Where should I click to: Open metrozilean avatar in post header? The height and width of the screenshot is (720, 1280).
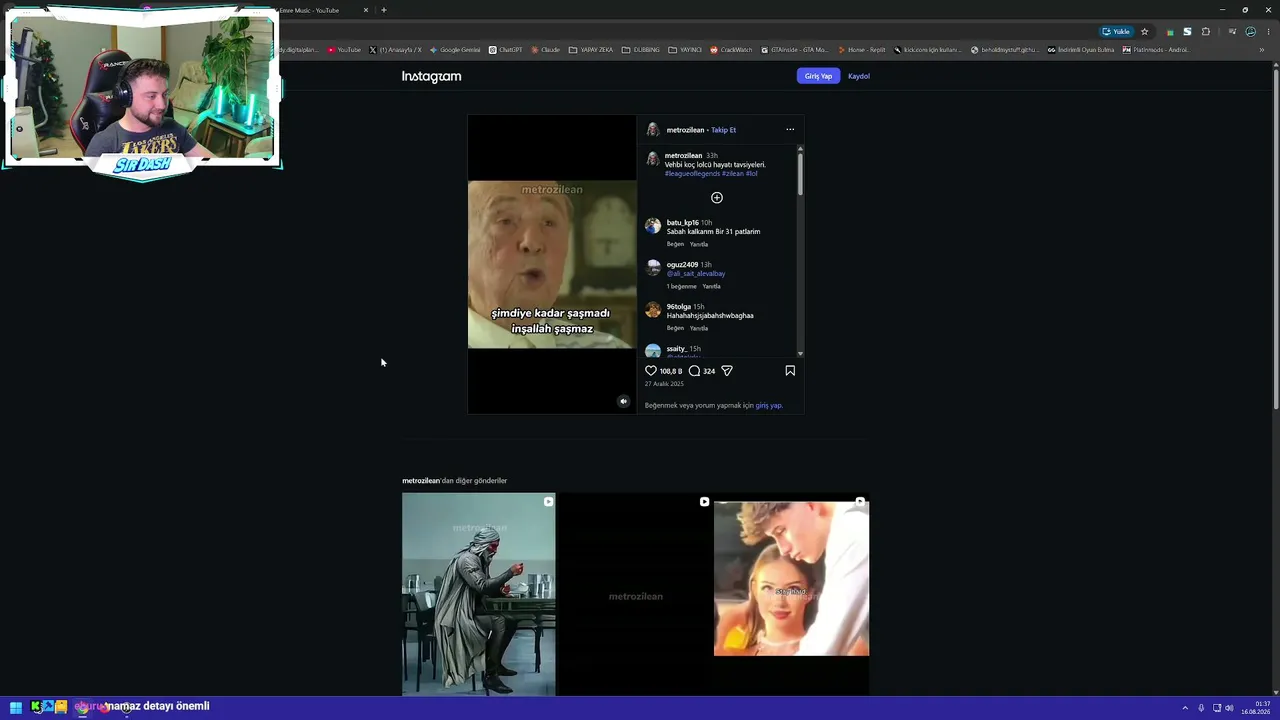(x=653, y=130)
